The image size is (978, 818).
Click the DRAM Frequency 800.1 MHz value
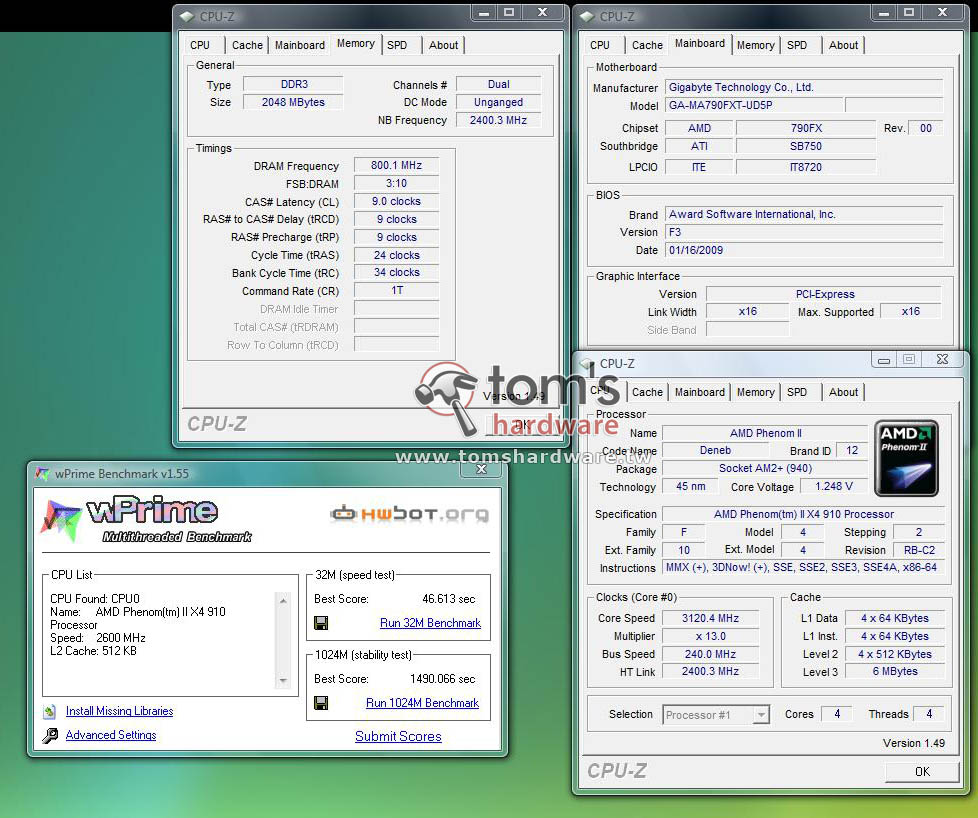pyautogui.click(x=397, y=165)
